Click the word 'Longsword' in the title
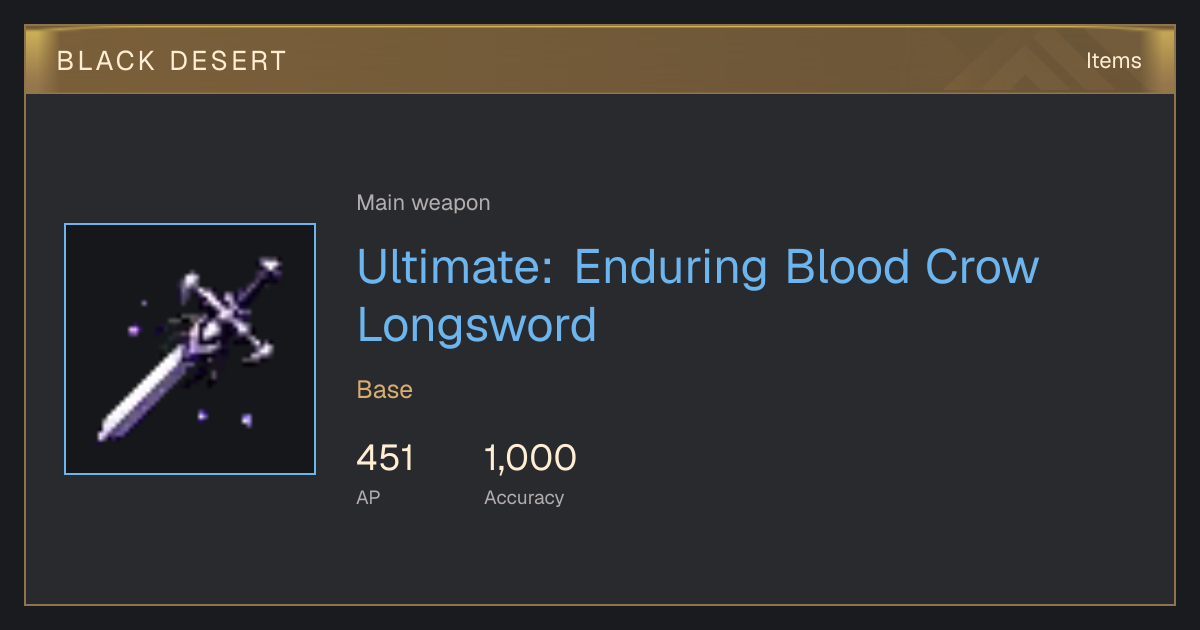 (477, 325)
